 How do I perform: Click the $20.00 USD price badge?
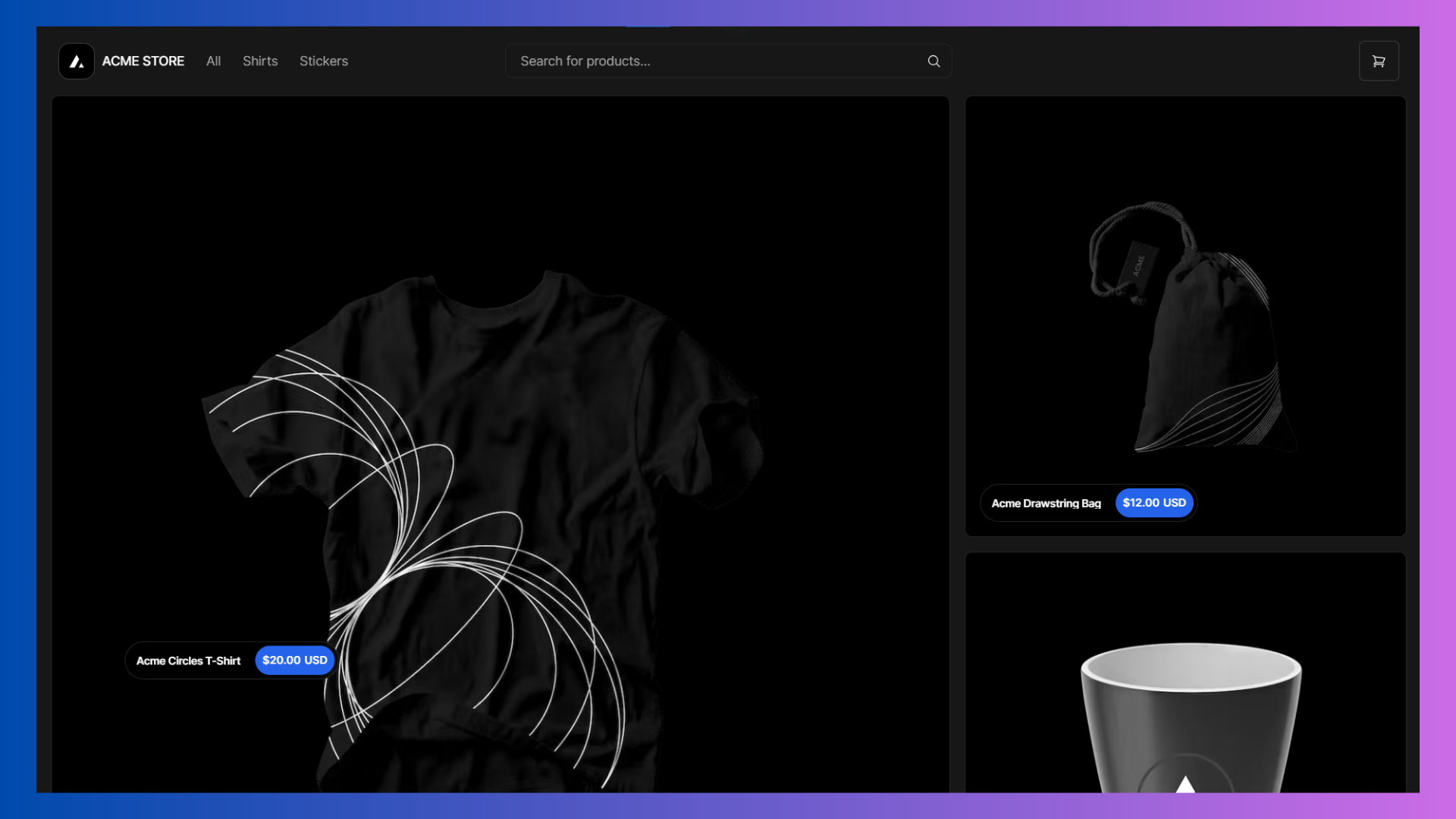295,661
